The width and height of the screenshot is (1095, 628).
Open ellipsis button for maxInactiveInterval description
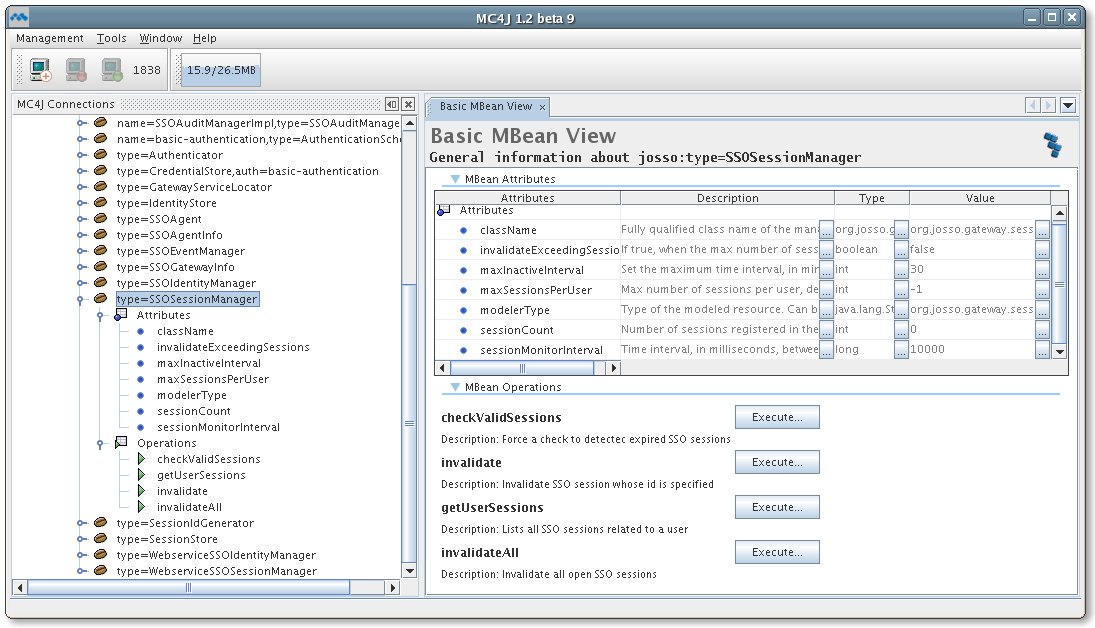click(826, 270)
